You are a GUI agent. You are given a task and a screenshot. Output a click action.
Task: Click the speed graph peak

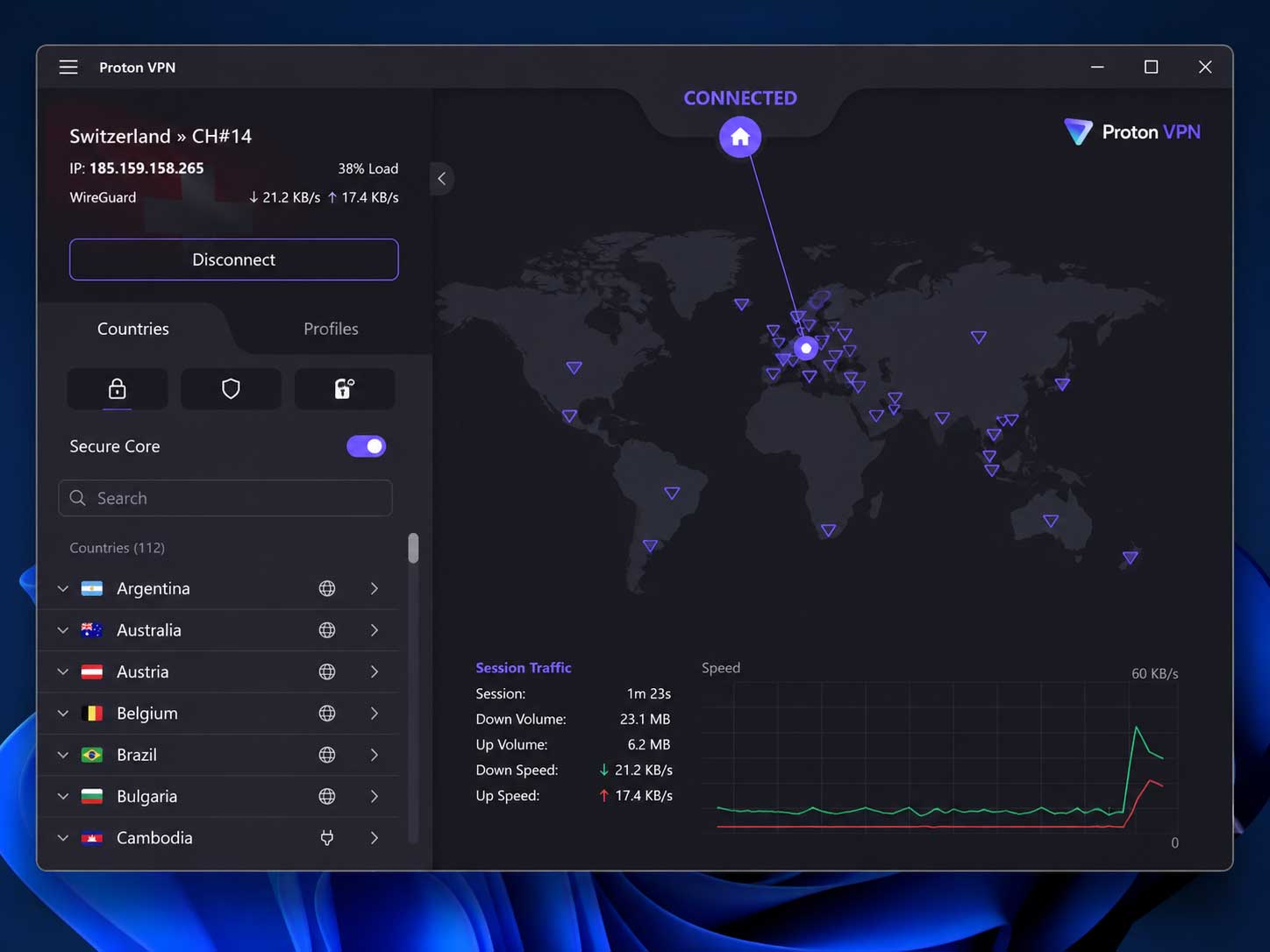tap(1136, 728)
